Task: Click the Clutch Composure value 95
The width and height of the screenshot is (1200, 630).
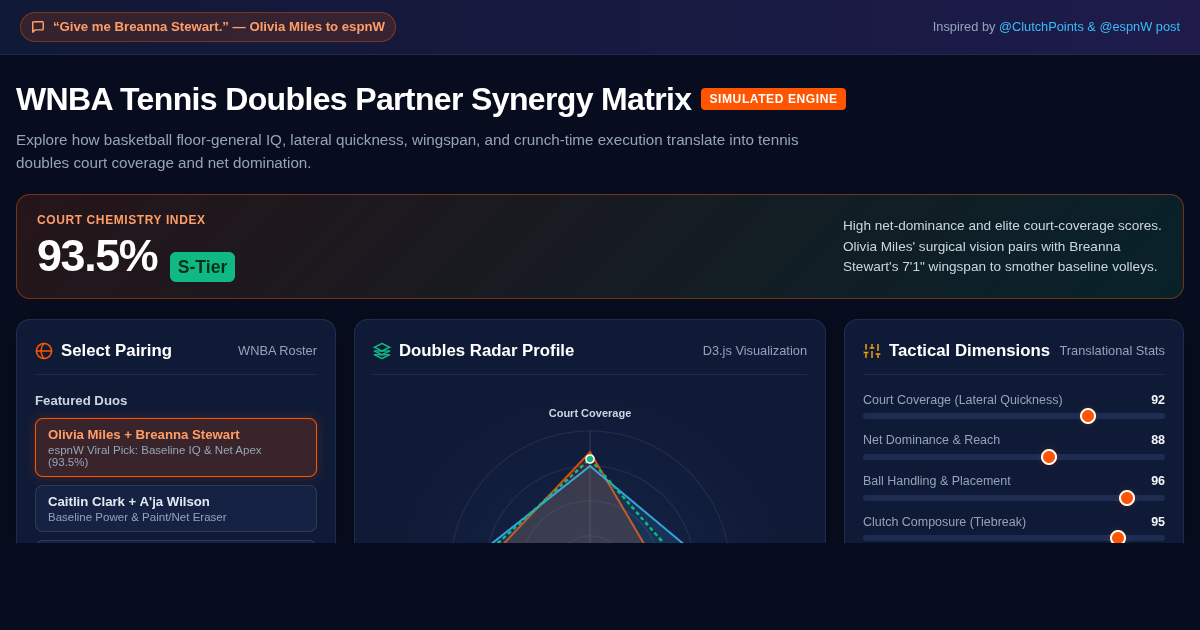Action: click(x=1158, y=522)
